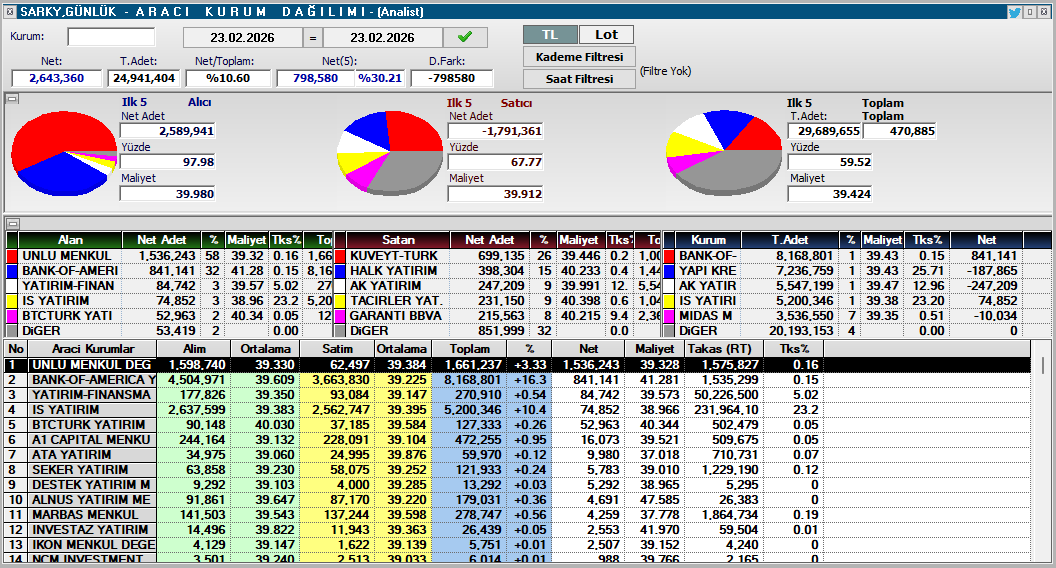Open the window system menu icon

point(9,11)
